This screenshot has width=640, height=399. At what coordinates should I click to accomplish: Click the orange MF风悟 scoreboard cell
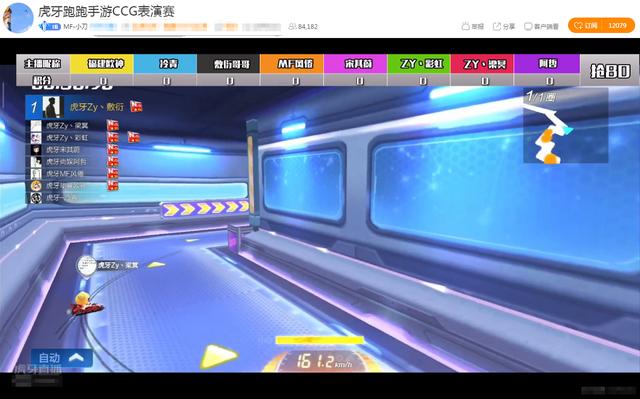click(292, 64)
